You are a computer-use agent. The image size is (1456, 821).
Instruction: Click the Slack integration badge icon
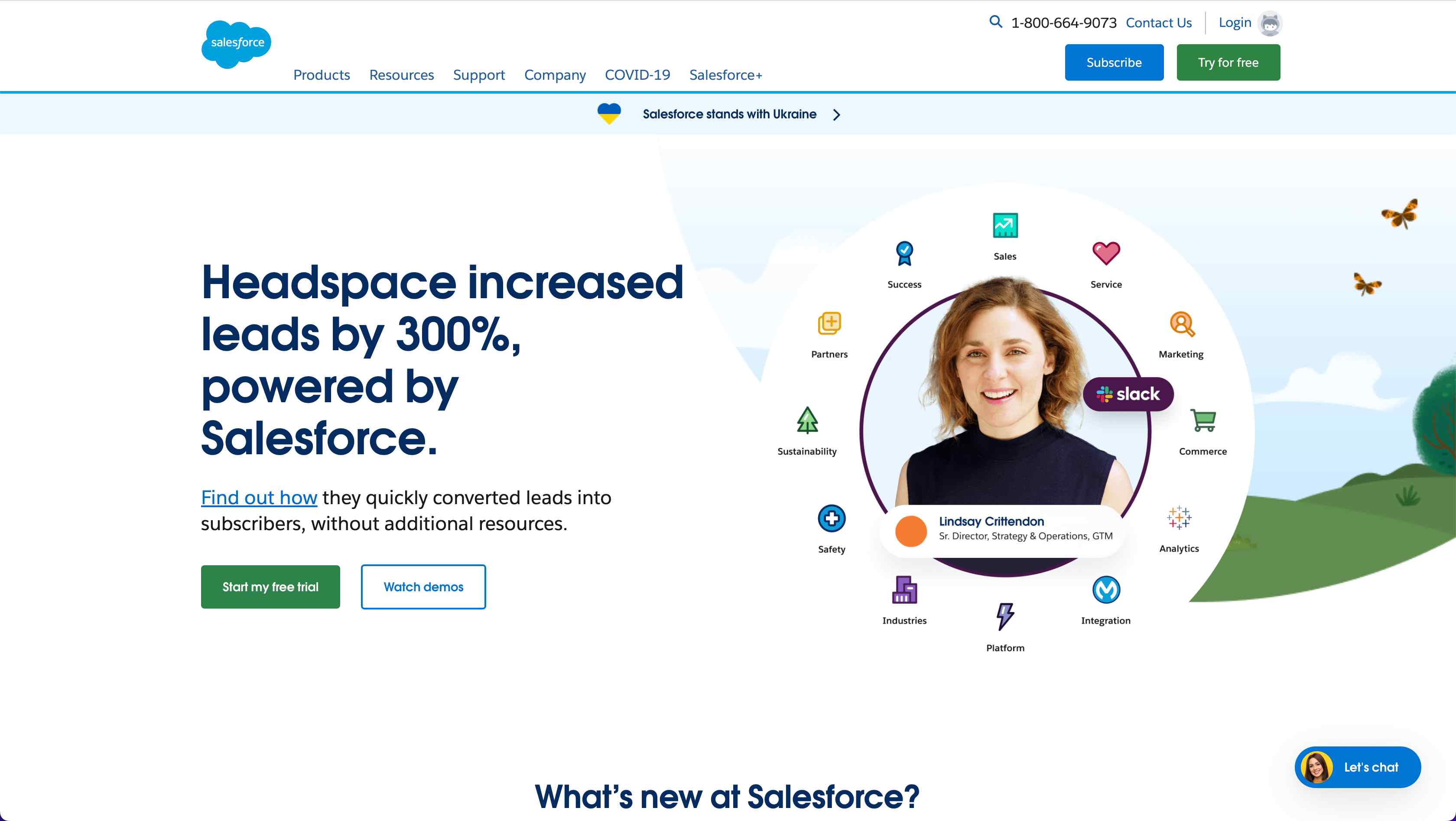(x=1128, y=393)
